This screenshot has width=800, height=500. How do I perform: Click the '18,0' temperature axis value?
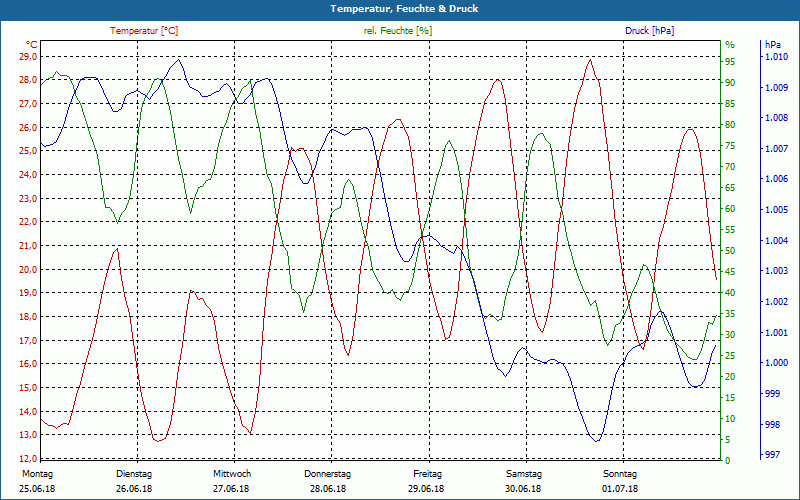(x=28, y=317)
